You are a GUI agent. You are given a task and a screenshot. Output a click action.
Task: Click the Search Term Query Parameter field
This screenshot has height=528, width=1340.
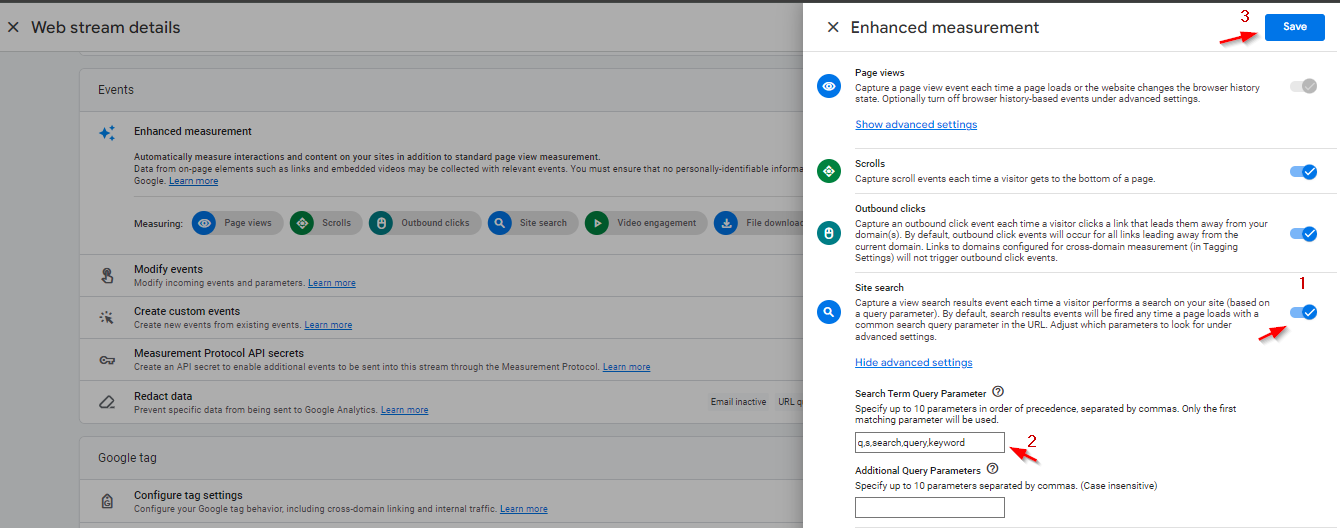pyautogui.click(x=929, y=442)
